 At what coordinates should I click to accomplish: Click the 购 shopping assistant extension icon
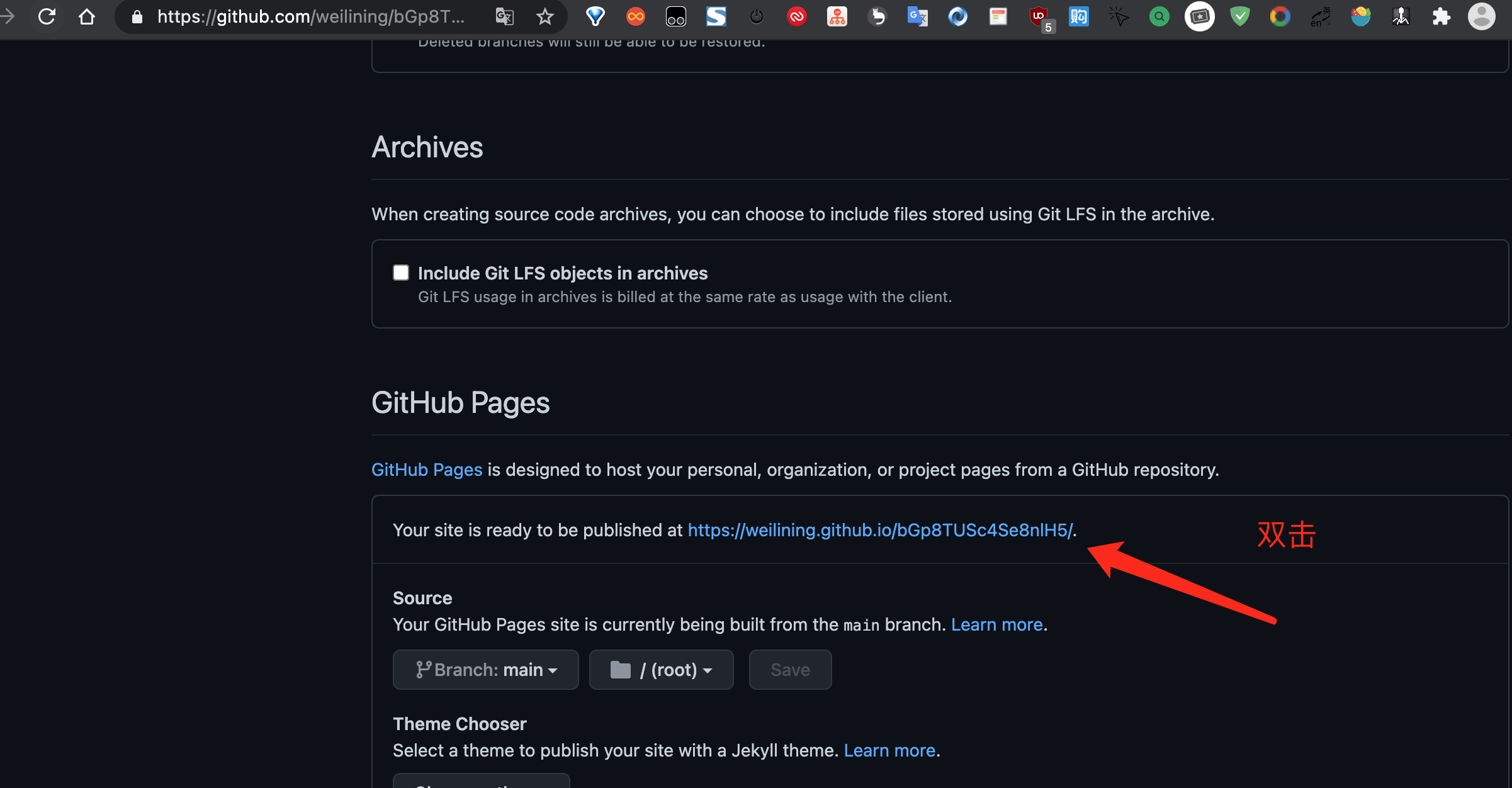coord(1078,17)
